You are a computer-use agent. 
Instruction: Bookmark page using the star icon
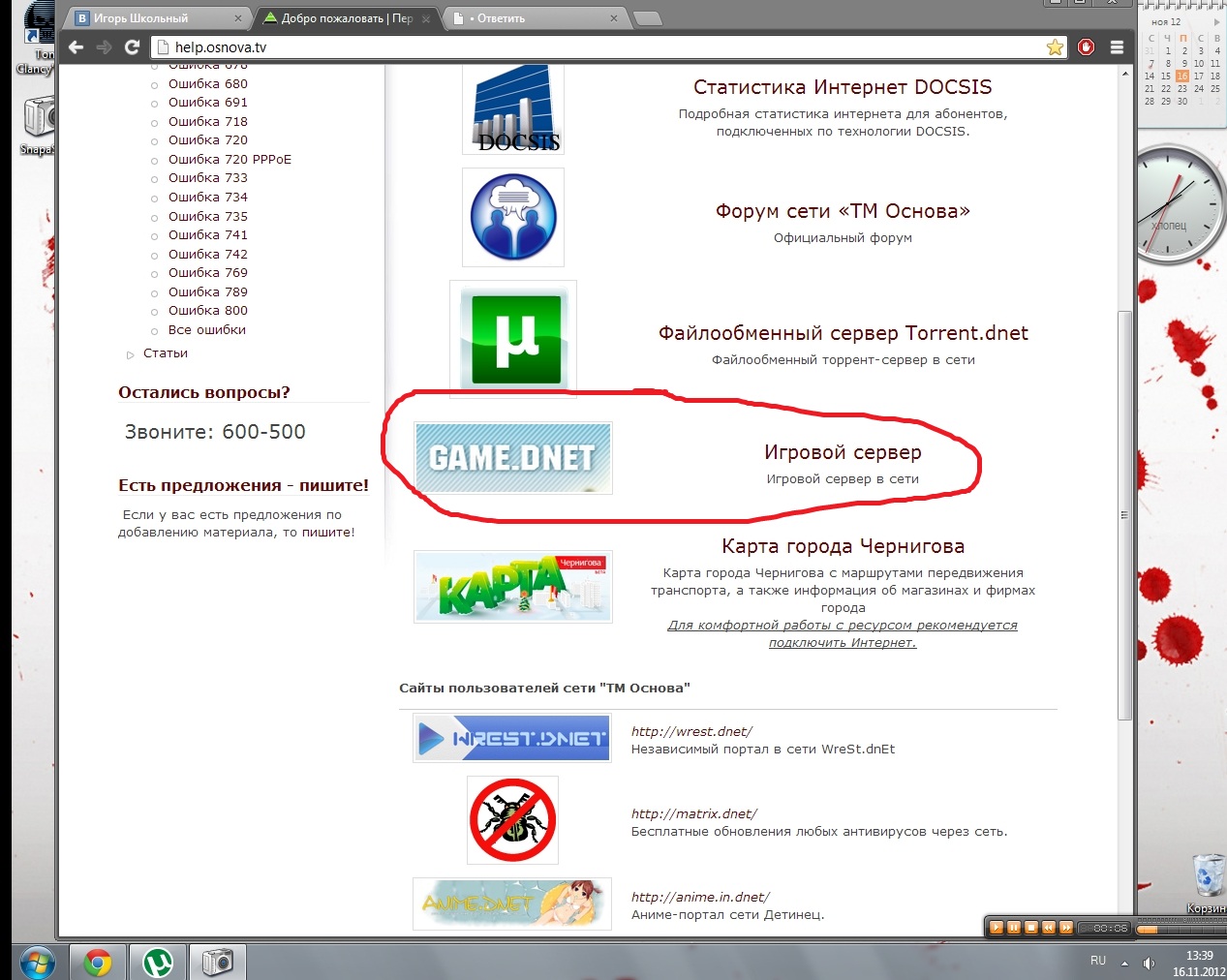1055,47
